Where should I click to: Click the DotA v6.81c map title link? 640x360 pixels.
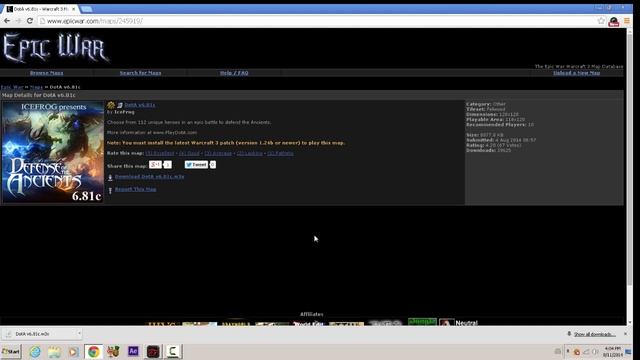pos(140,105)
